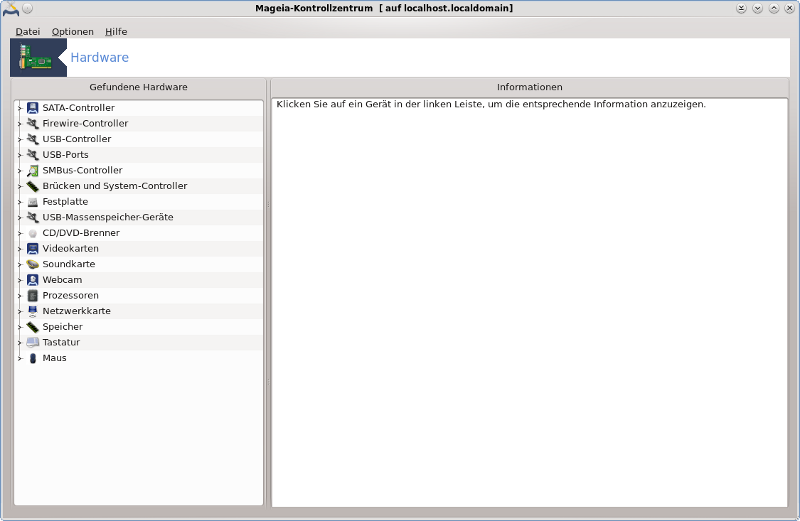The image size is (800, 521).
Task: Click the Informationen text area
Action: click(x=530, y=303)
